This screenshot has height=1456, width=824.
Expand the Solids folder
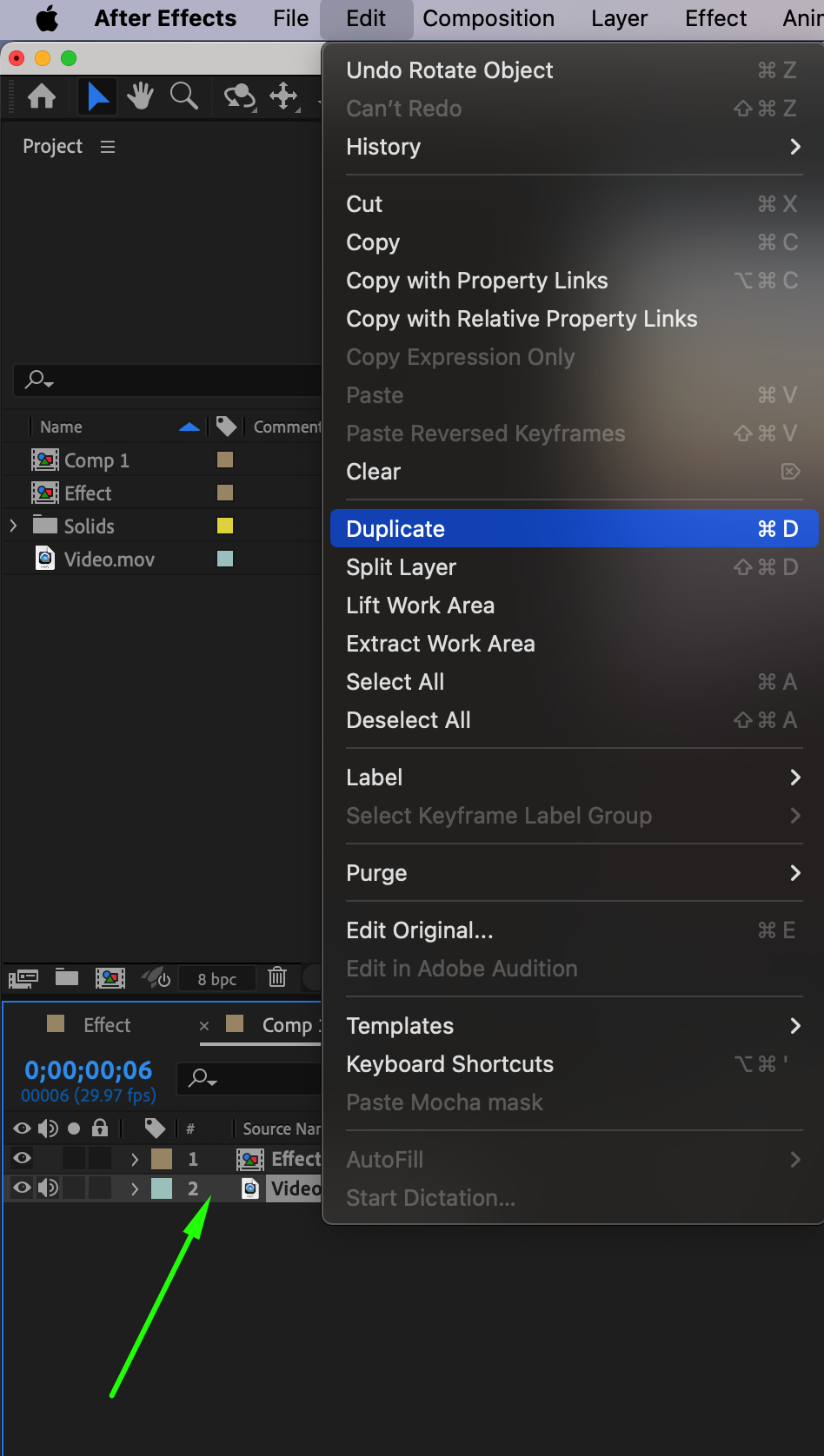coord(13,526)
